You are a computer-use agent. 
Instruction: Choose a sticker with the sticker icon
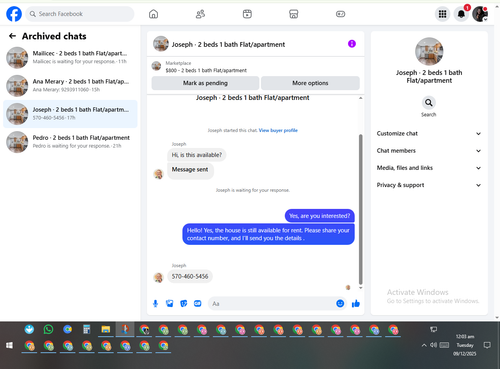coord(183,303)
